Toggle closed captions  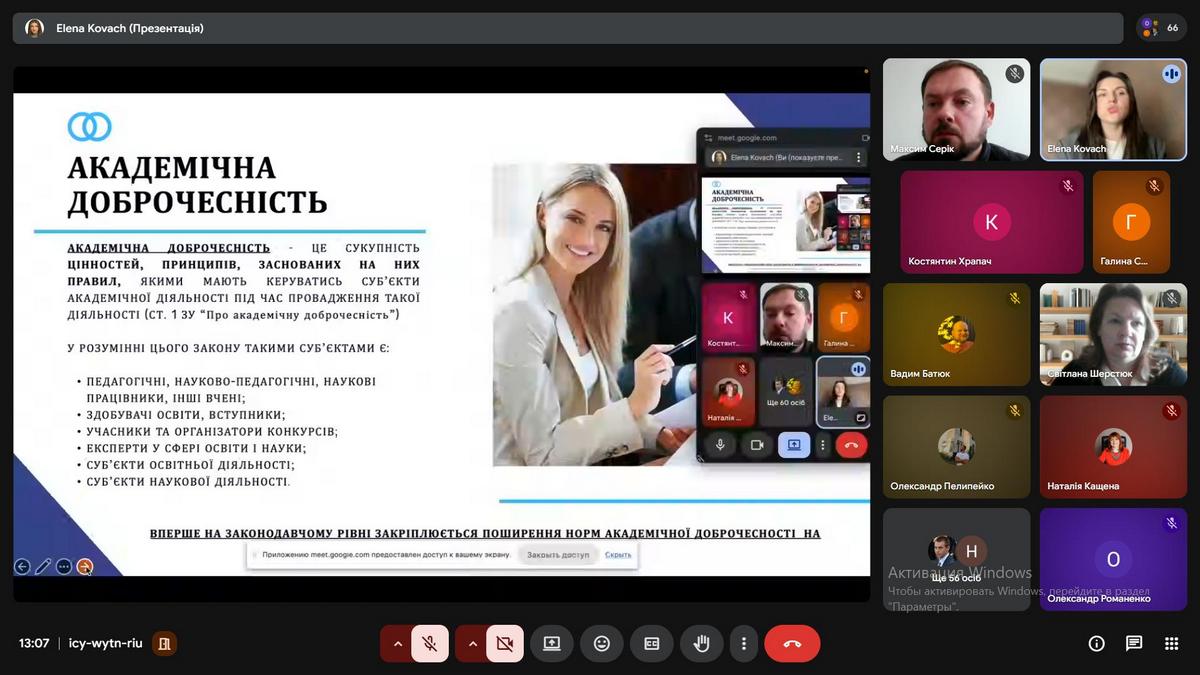(x=652, y=644)
